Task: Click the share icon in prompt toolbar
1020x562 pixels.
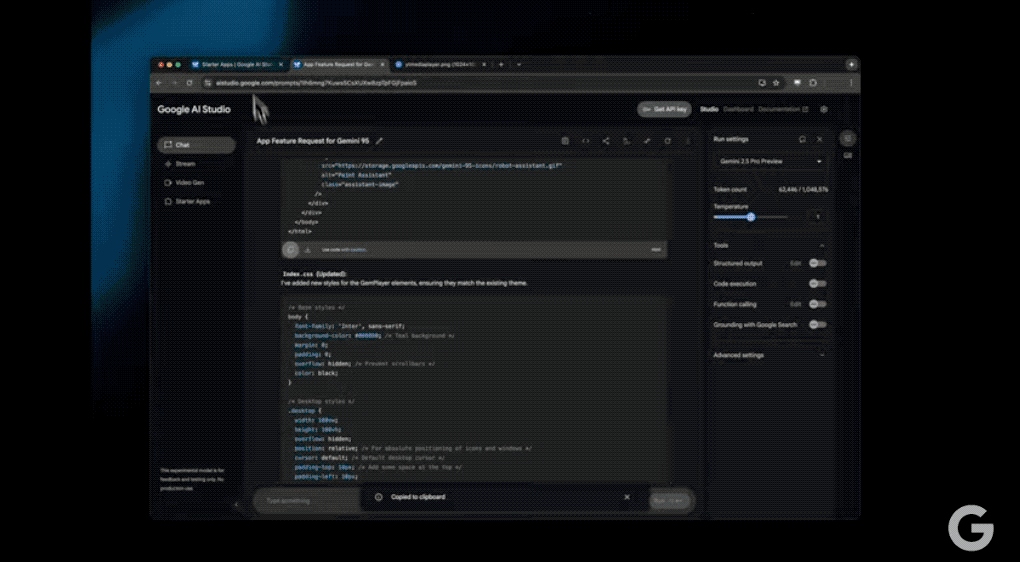Action: (x=606, y=140)
